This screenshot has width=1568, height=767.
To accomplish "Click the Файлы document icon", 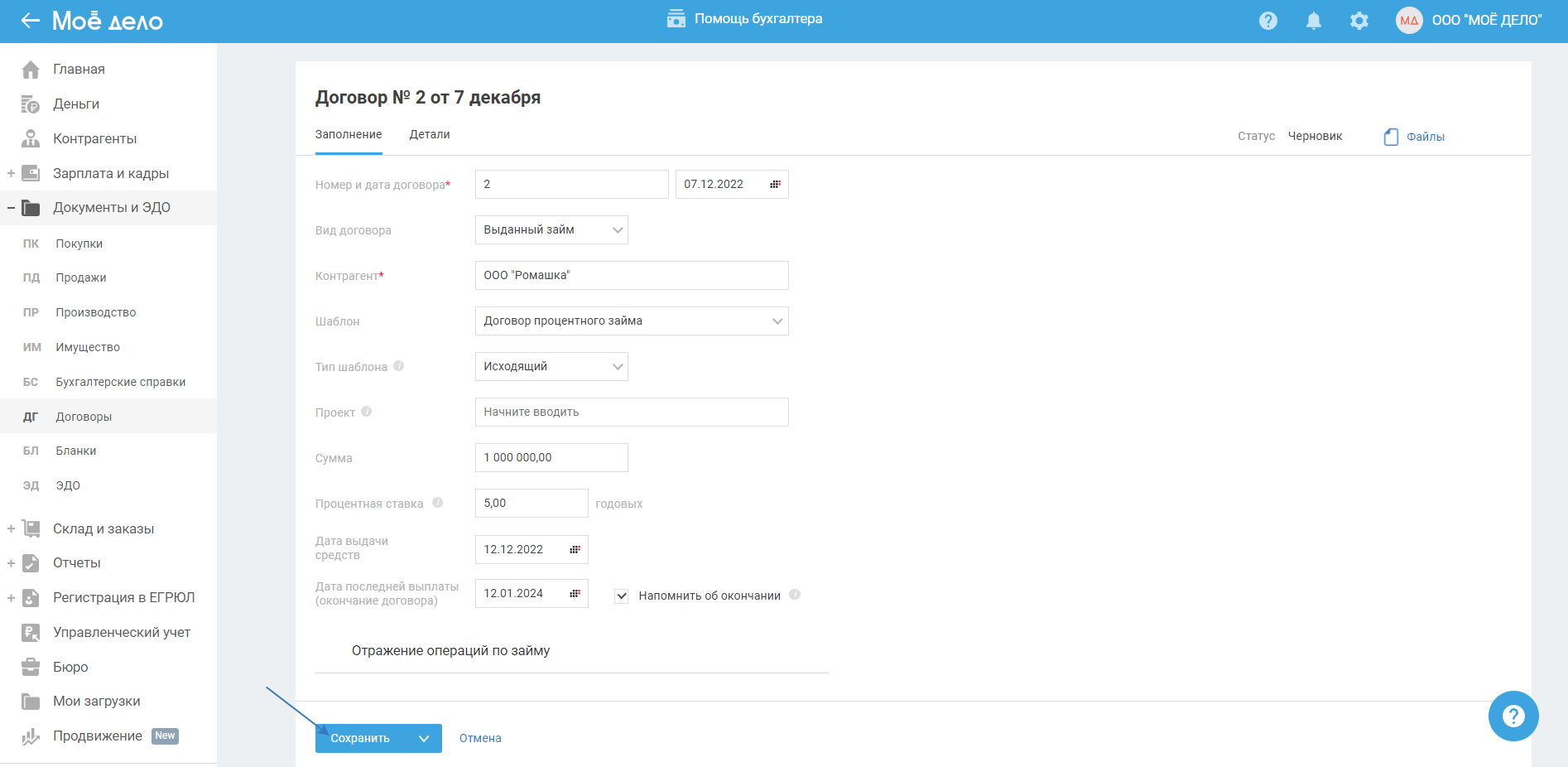I will [x=1391, y=137].
